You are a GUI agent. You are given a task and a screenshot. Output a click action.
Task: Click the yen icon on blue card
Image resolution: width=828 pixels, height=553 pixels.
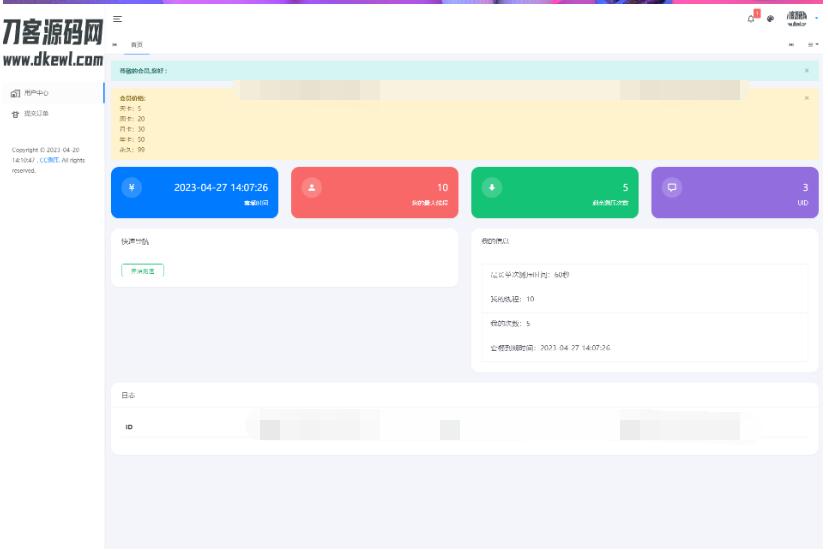[131, 187]
